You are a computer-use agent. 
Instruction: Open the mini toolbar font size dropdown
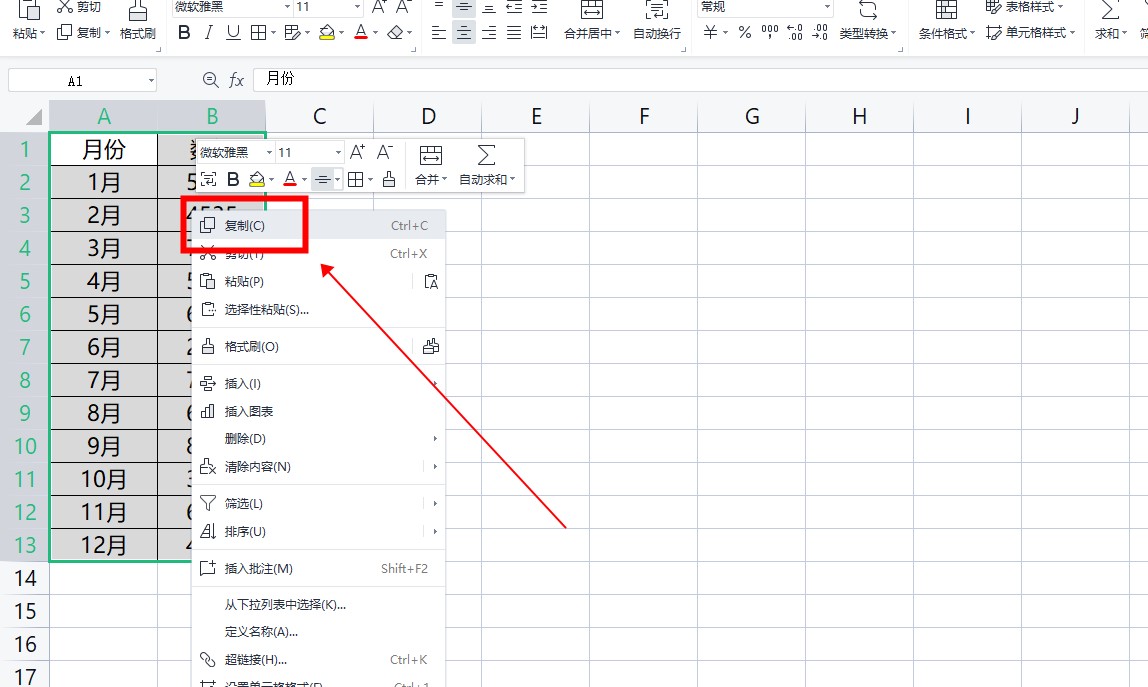pyautogui.click(x=338, y=153)
